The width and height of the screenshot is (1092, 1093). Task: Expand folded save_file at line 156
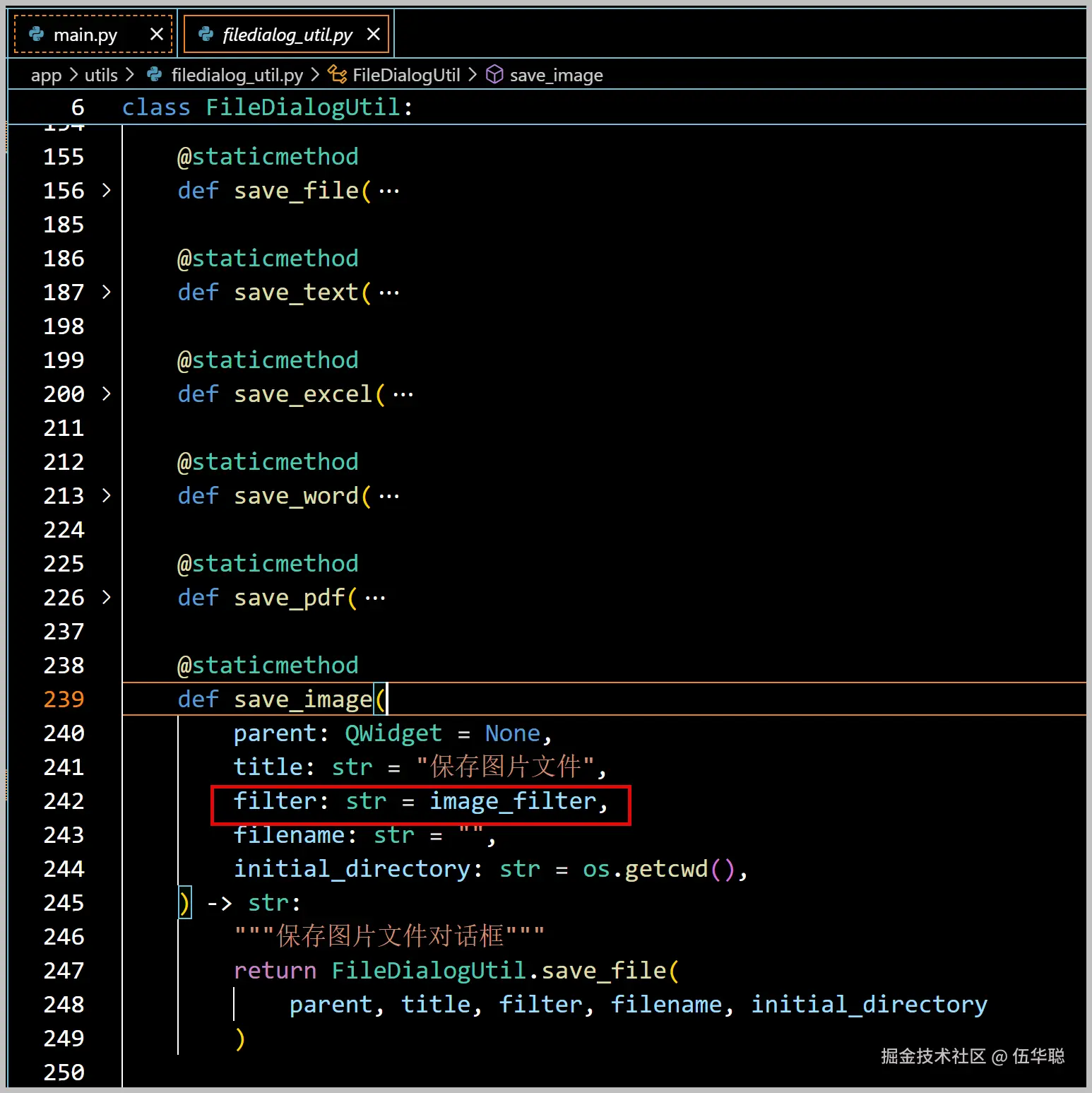coord(106,190)
